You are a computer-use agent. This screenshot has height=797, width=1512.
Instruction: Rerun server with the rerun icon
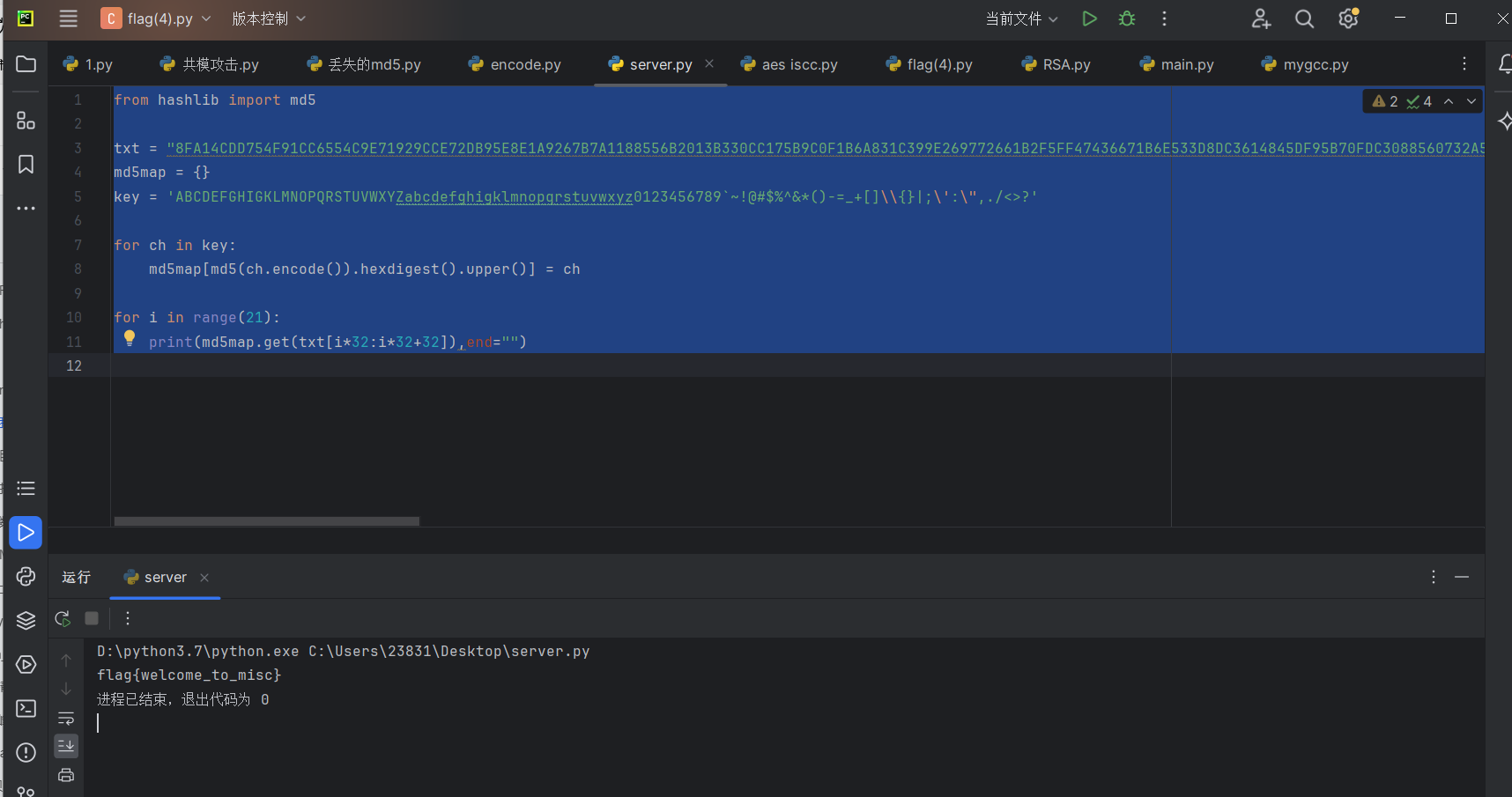point(63,618)
